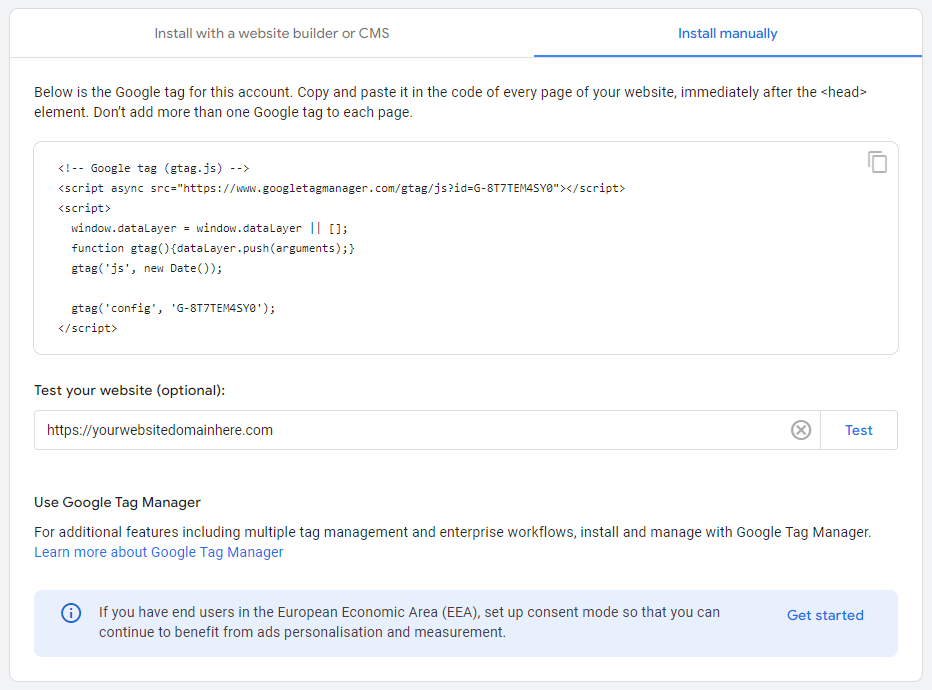
Task: Click the Google tag comment line in code
Action: coord(153,168)
